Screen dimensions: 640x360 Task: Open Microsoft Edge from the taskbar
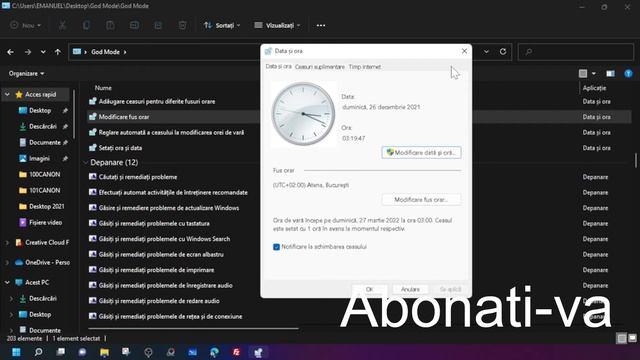point(214,352)
